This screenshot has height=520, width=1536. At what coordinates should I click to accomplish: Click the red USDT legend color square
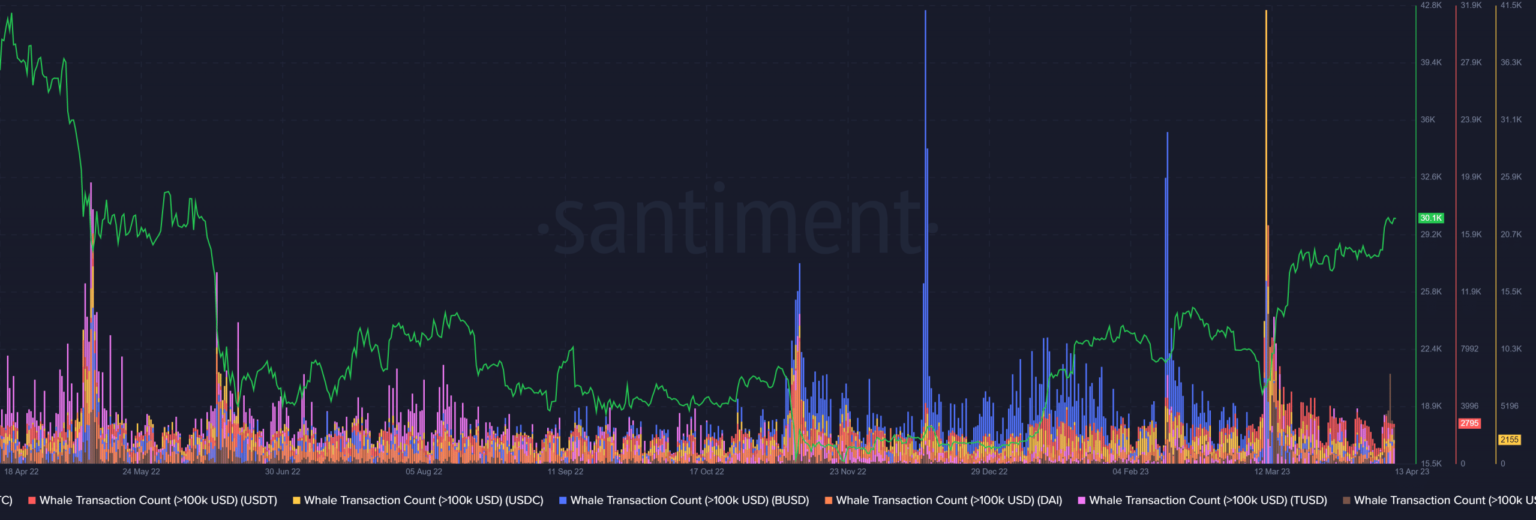[32, 500]
